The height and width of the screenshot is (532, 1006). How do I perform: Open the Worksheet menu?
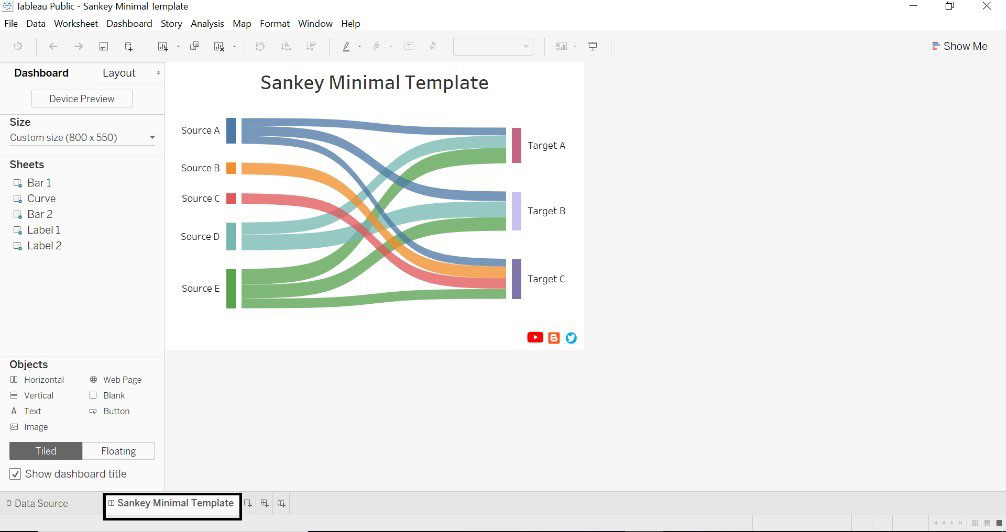pos(76,24)
